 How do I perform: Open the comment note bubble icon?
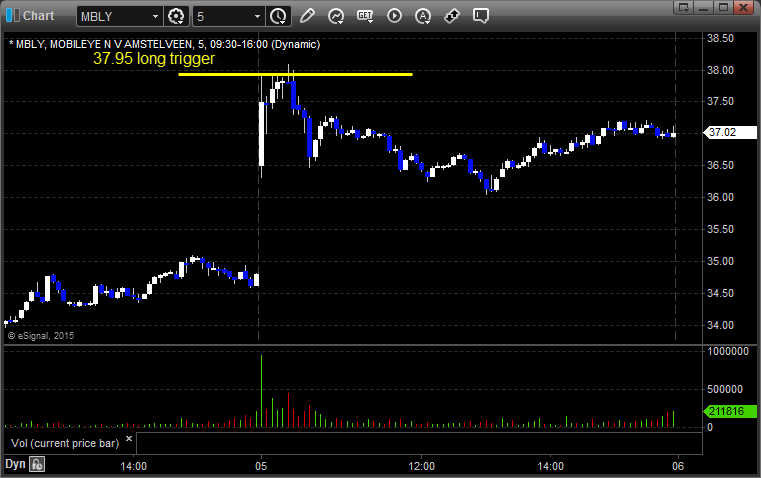pyautogui.click(x=480, y=16)
